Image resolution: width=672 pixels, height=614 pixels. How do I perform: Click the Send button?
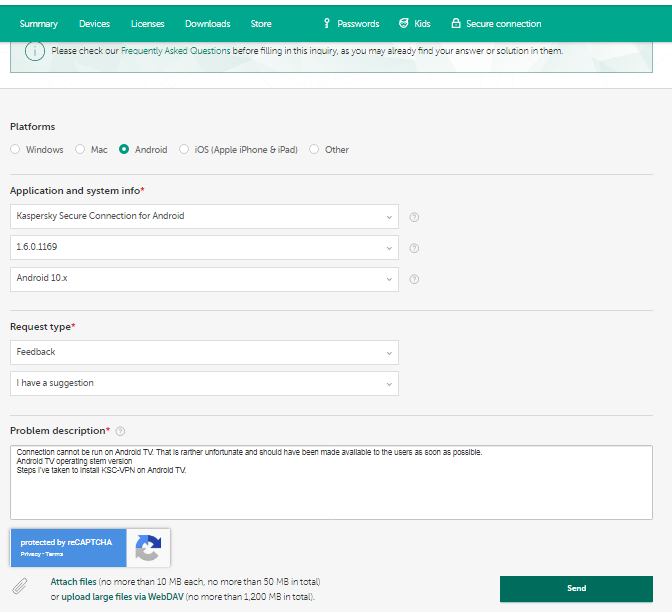coord(576,589)
